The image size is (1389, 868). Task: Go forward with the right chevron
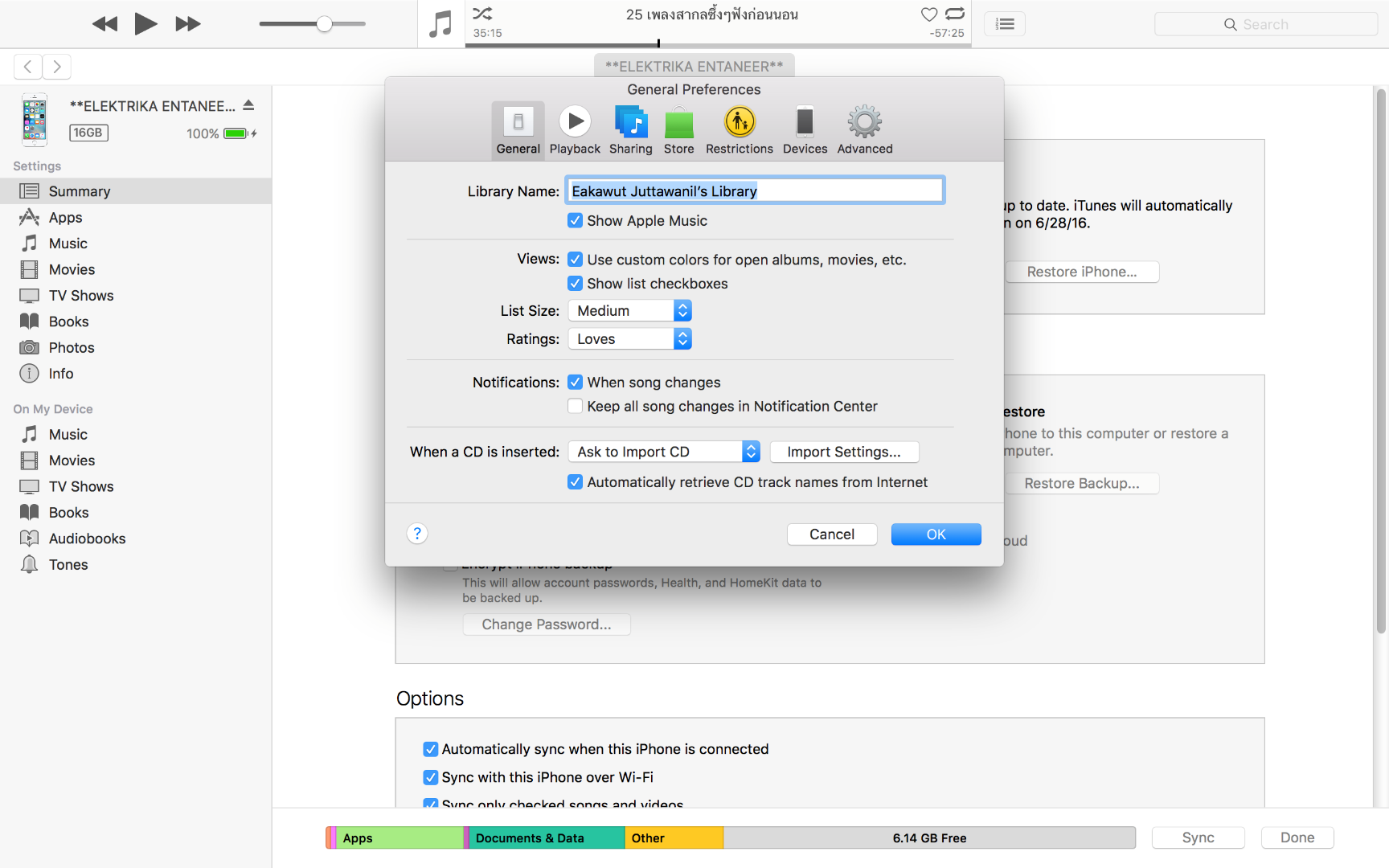(x=57, y=67)
